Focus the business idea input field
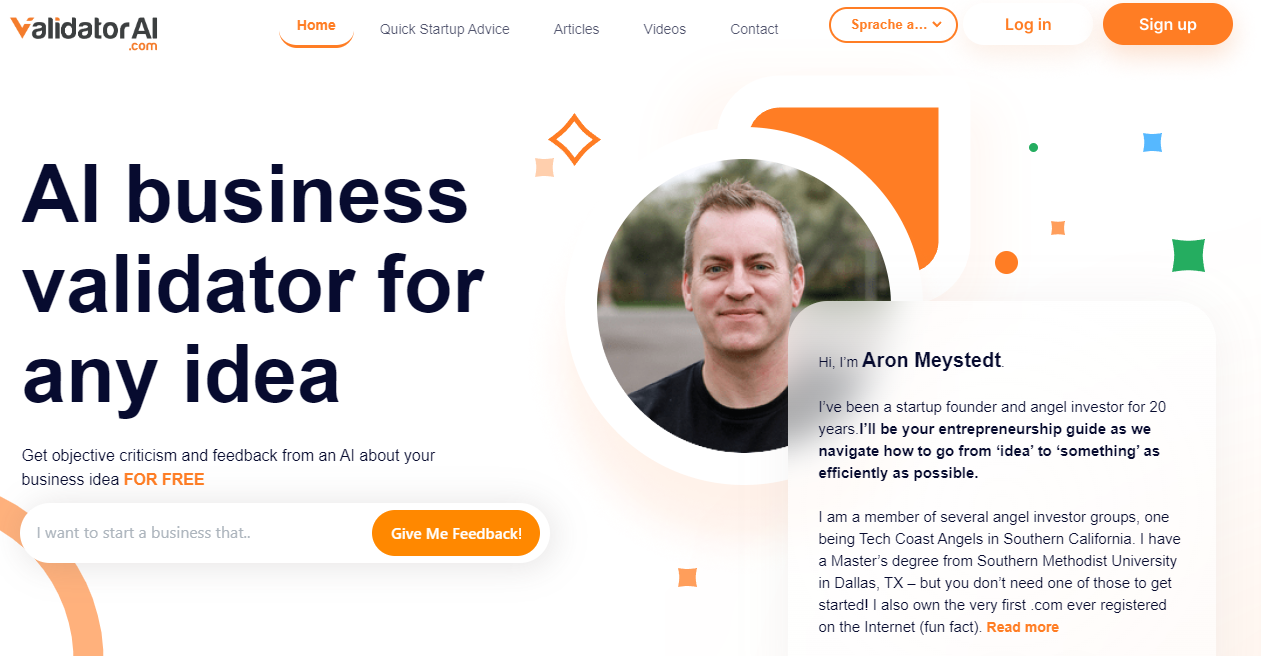Image resolution: width=1261 pixels, height=656 pixels. pos(196,533)
